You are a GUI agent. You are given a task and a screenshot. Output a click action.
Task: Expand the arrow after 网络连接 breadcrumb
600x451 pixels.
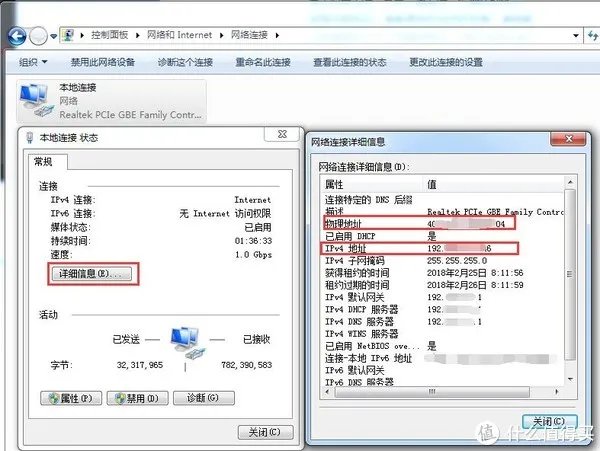point(277,36)
